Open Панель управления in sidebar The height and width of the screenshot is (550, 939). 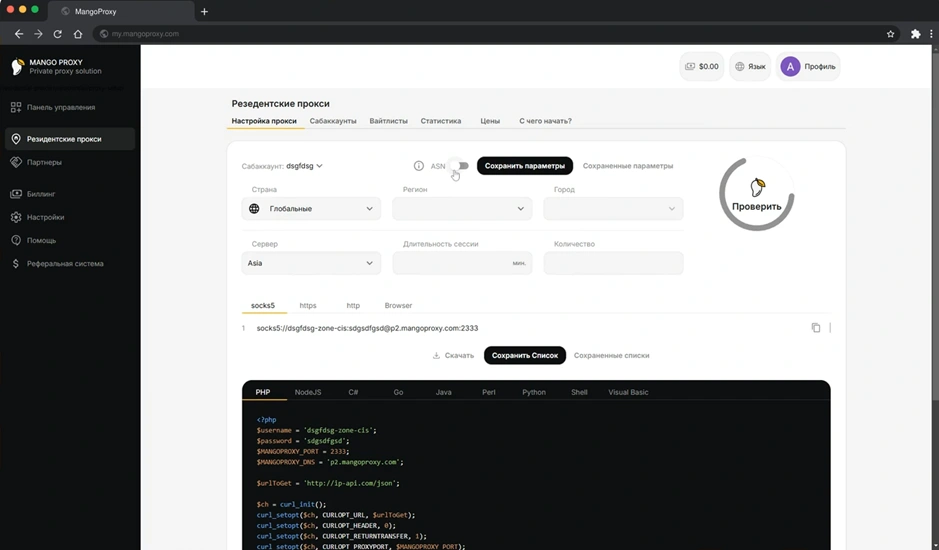click(x=61, y=107)
